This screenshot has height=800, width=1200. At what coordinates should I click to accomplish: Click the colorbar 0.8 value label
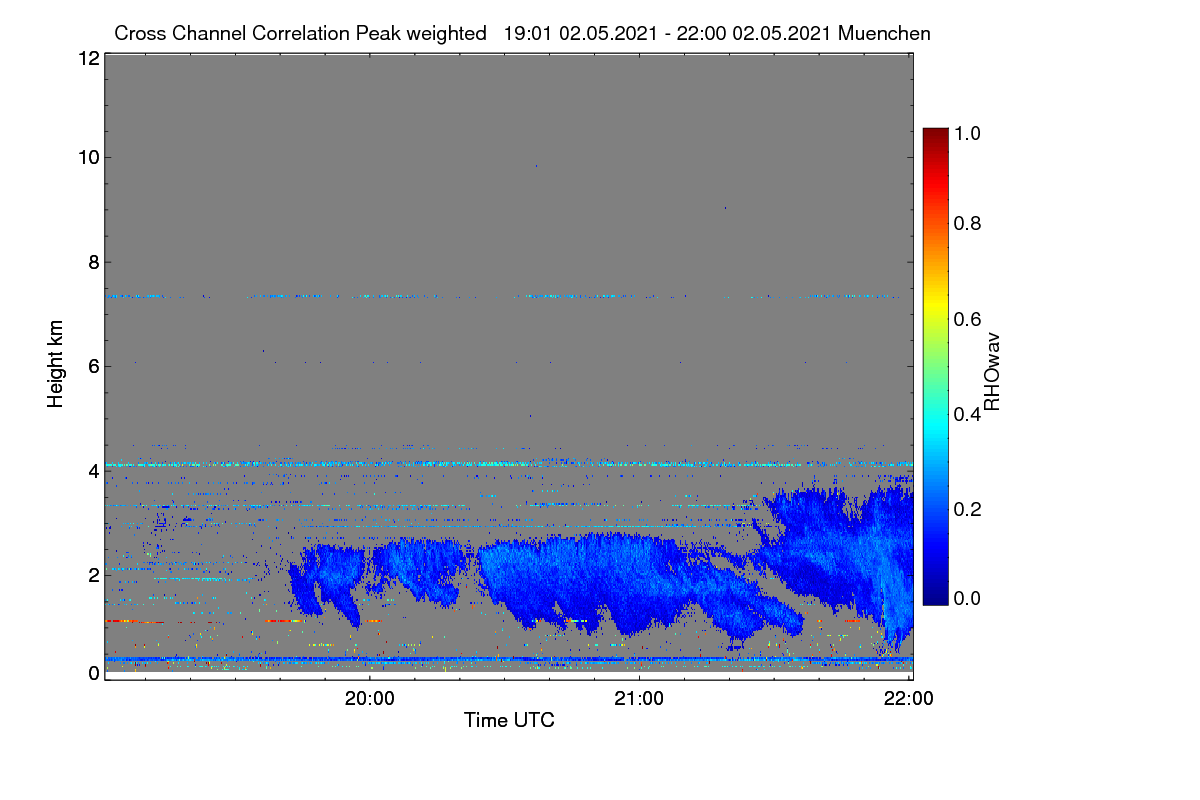tap(968, 222)
